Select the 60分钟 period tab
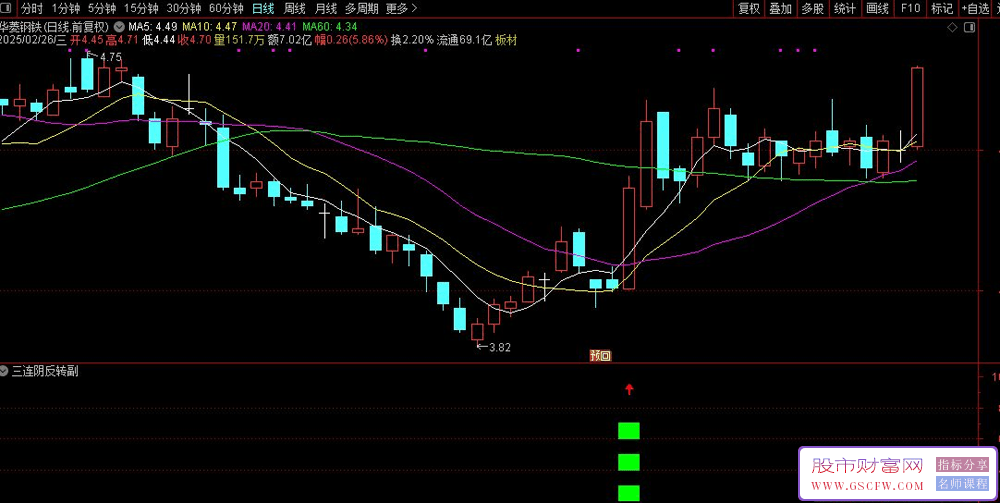 click(226, 8)
